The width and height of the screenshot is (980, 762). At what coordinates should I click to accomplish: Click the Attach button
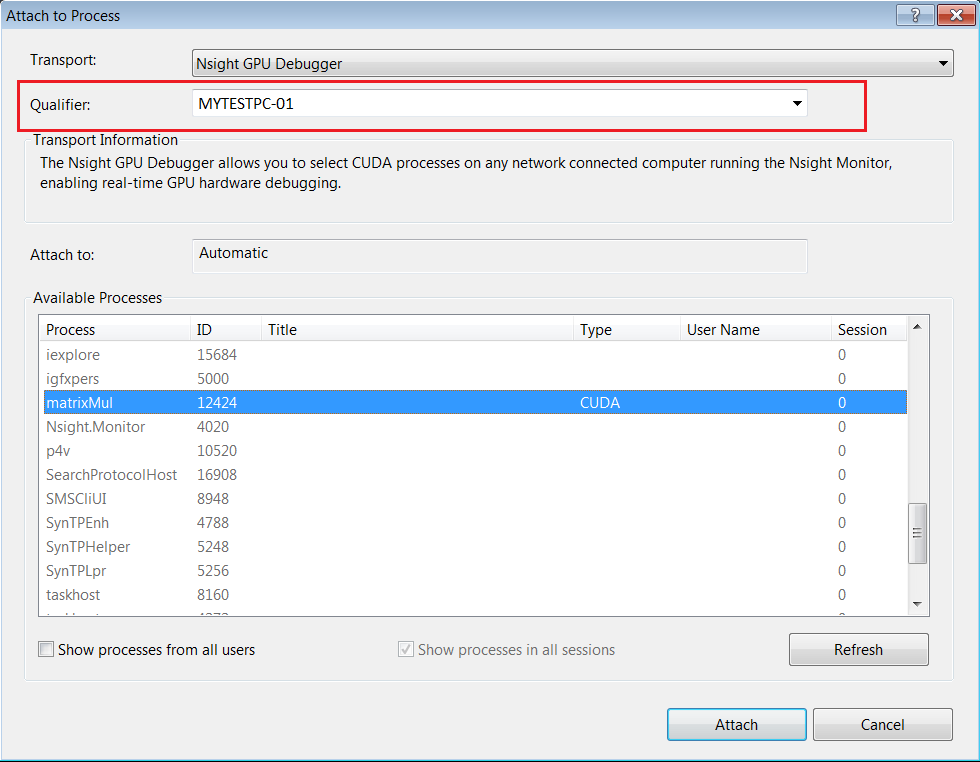click(736, 725)
